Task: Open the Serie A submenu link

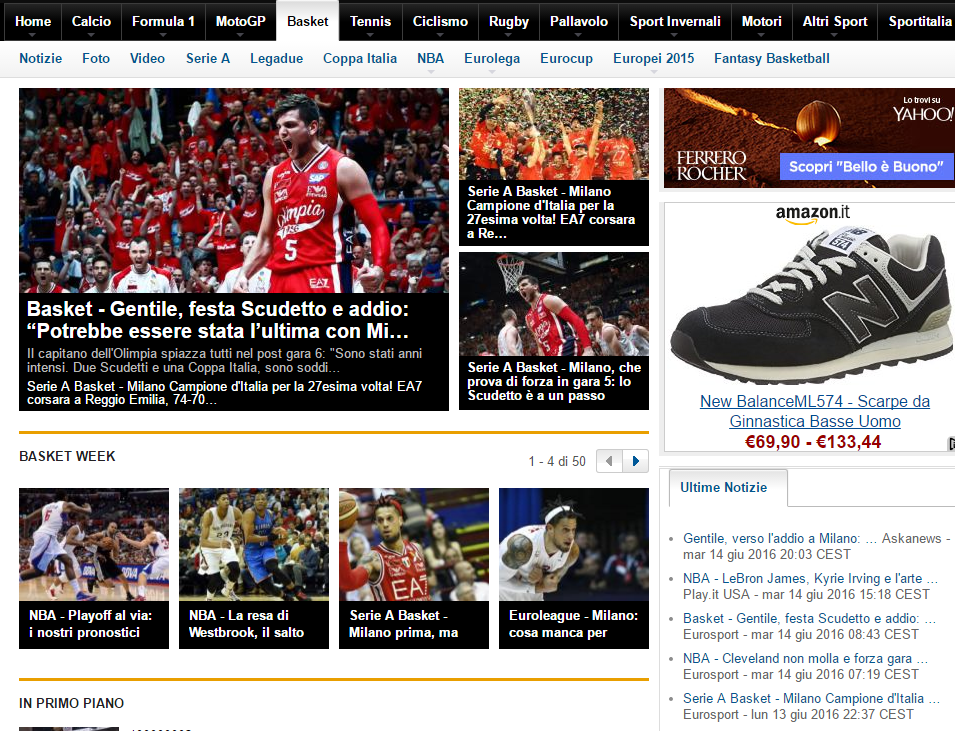Action: tap(208, 58)
